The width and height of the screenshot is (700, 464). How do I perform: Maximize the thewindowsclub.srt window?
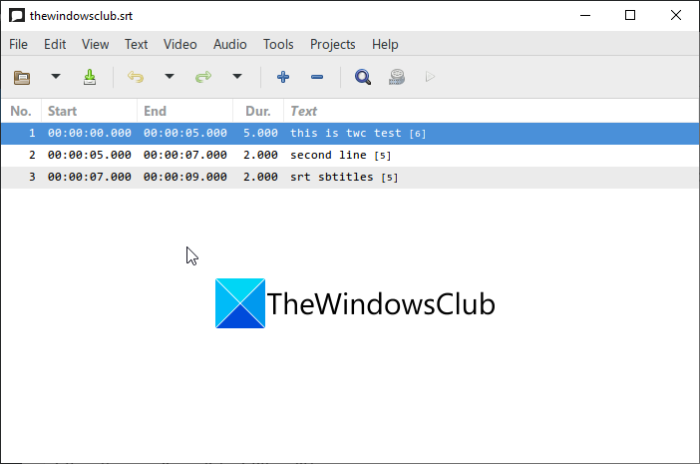point(630,16)
